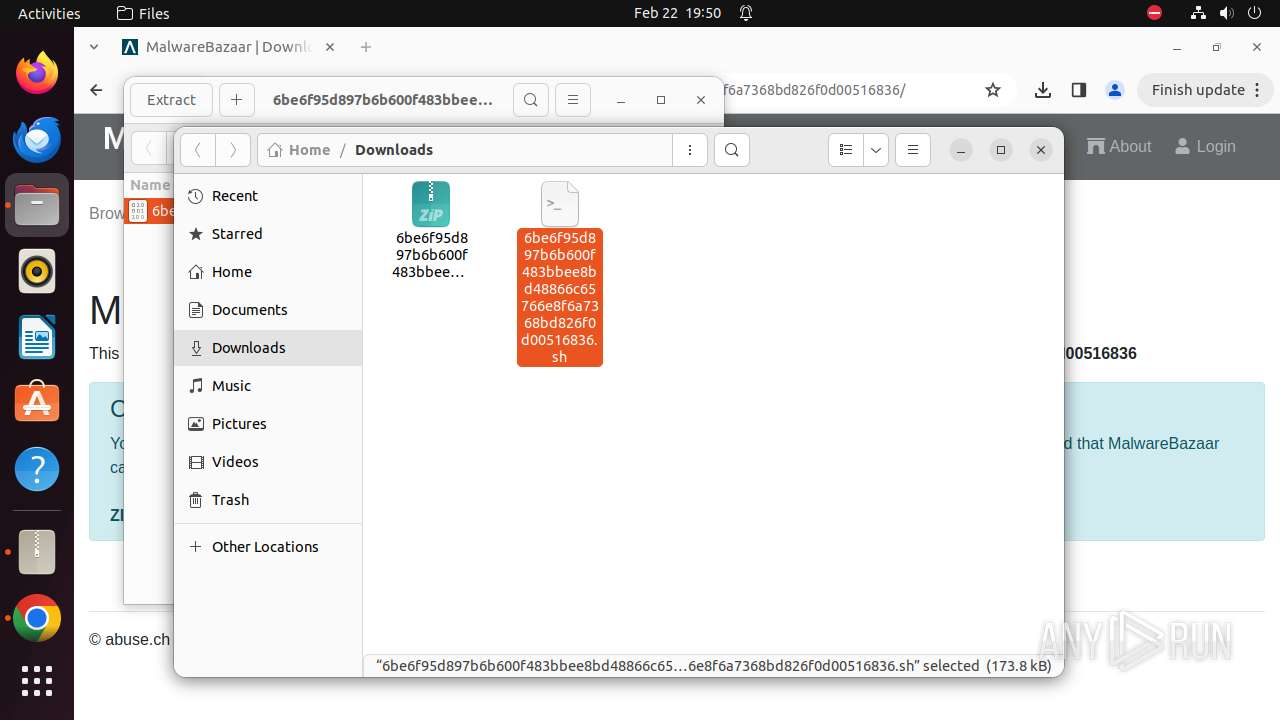Viewport: 1280px width, 720px height.
Task: Open power menu in system tray
Action: click(1254, 13)
